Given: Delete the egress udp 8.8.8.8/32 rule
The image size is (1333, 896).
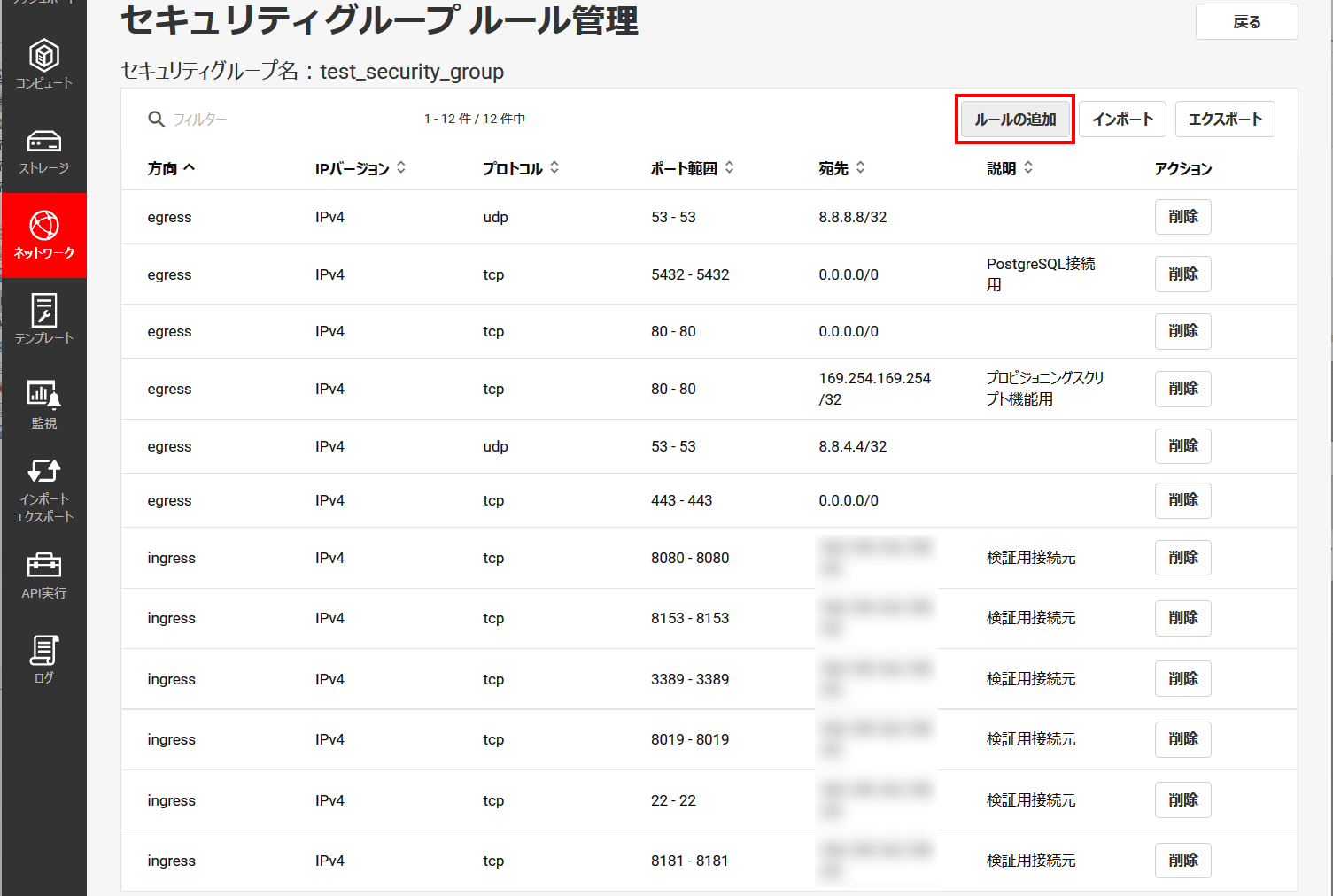Looking at the screenshot, I should tap(1183, 217).
